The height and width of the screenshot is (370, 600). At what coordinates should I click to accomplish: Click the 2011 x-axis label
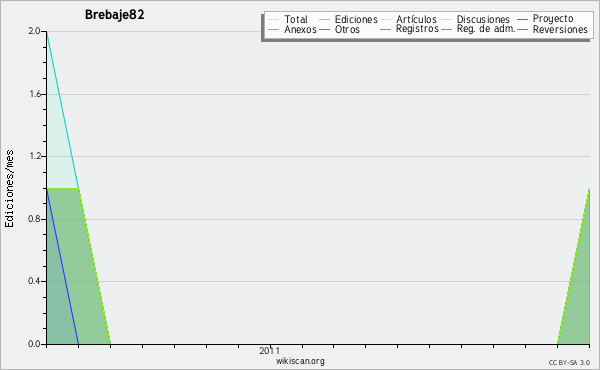coord(270,350)
